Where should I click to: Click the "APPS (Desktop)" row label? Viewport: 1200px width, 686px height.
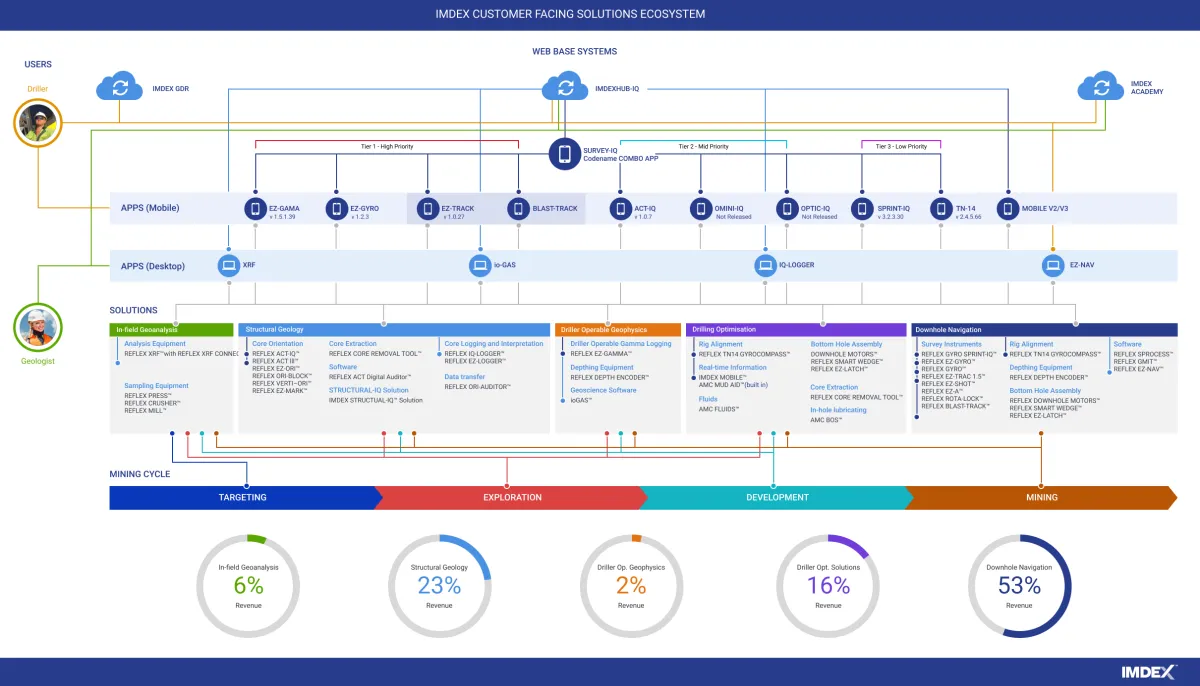click(x=153, y=265)
